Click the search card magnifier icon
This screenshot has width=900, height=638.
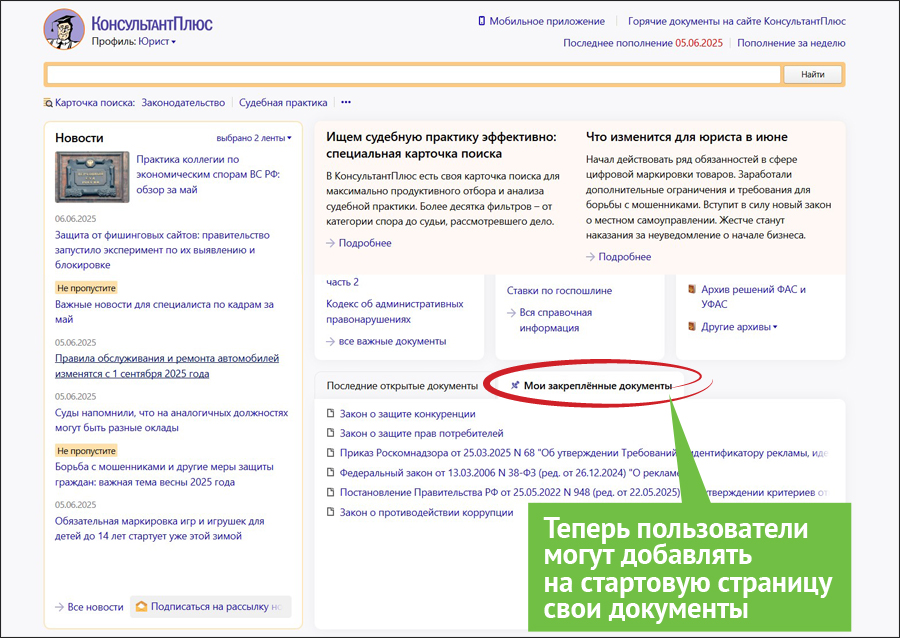[x=48, y=102]
